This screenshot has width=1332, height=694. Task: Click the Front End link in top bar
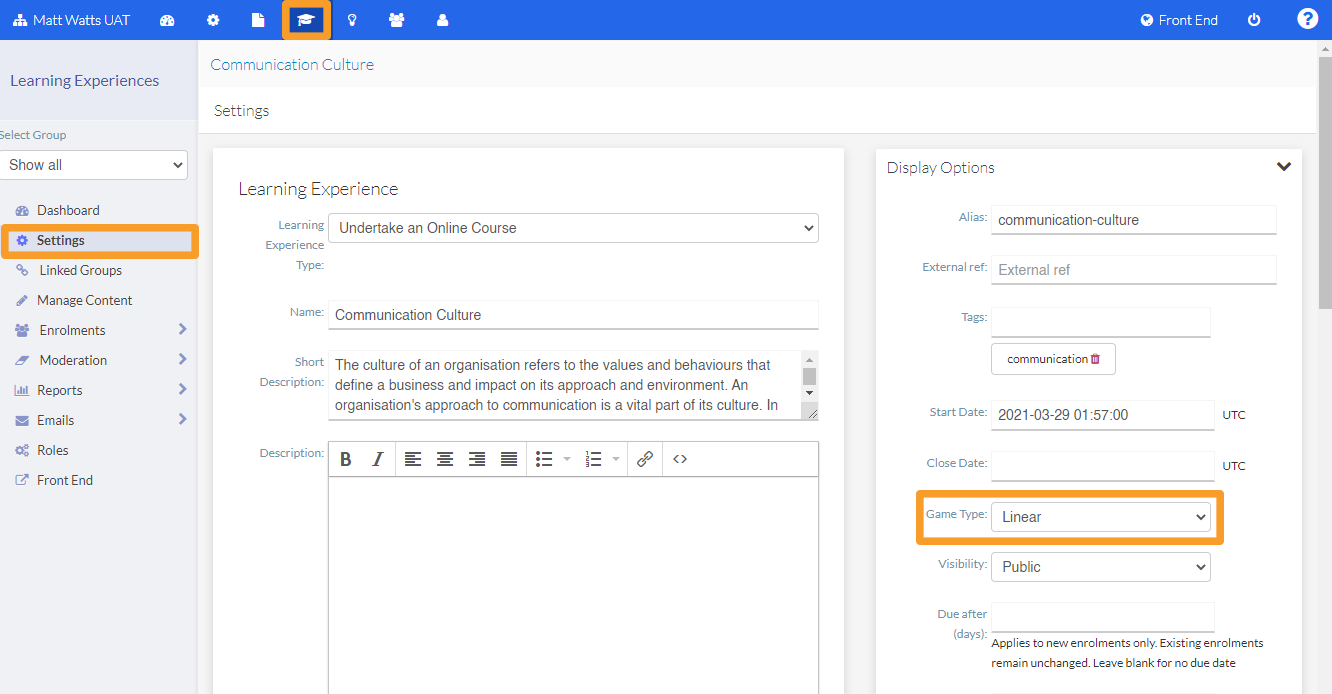pos(1179,20)
